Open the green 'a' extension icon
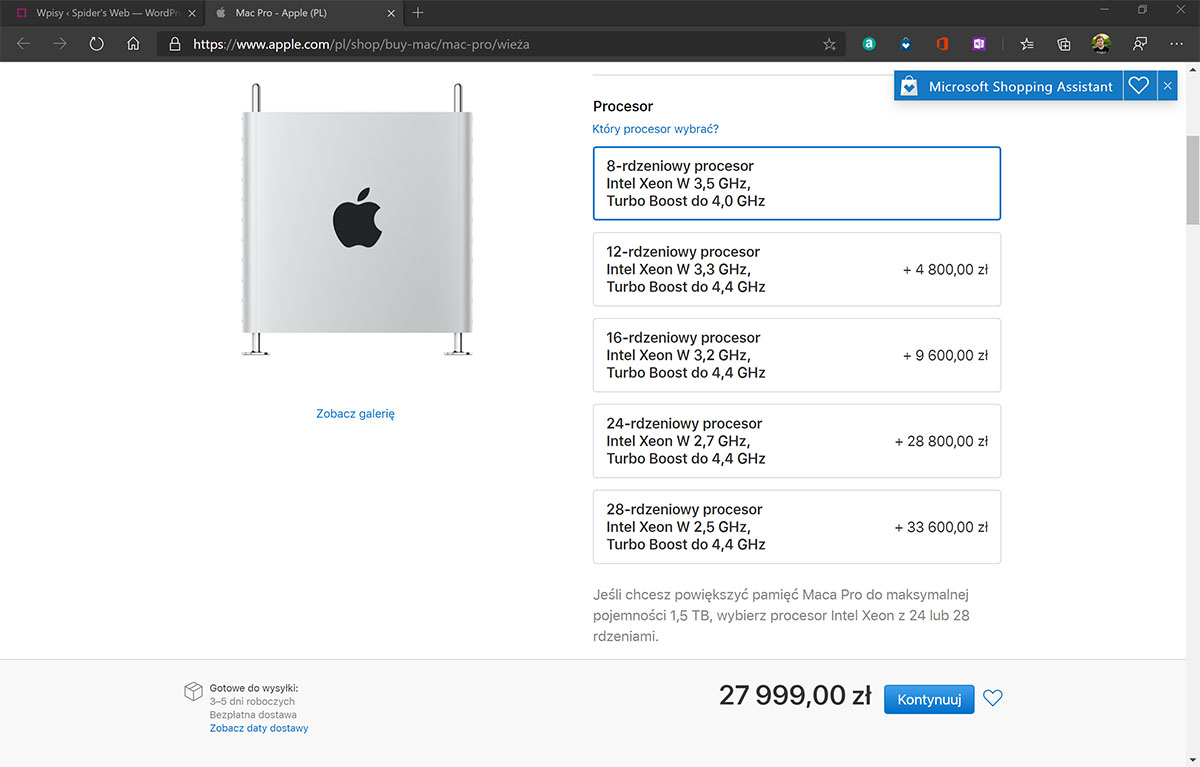The height and width of the screenshot is (767, 1200). pos(869,44)
